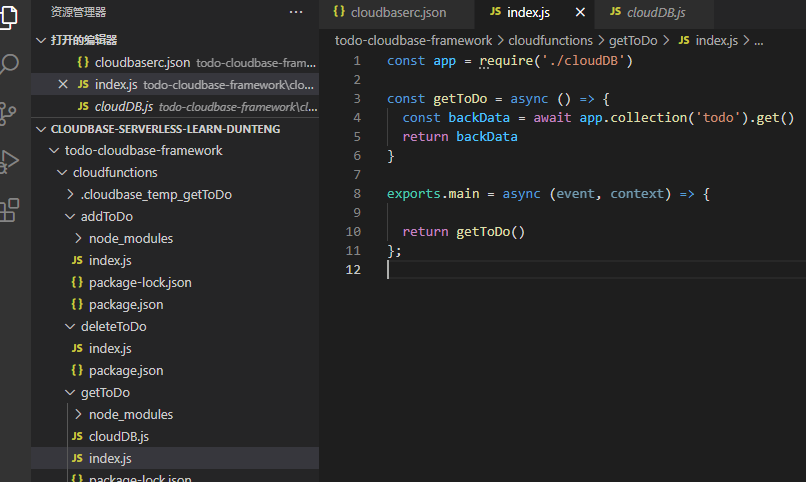Viewport: 806px width, 482px height.
Task: Open the explorer panel more actions ellipsis
Action: pos(296,12)
